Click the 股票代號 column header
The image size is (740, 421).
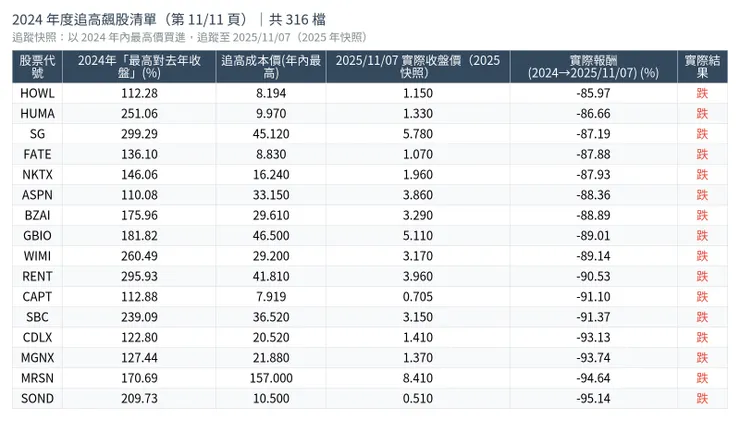(37, 66)
